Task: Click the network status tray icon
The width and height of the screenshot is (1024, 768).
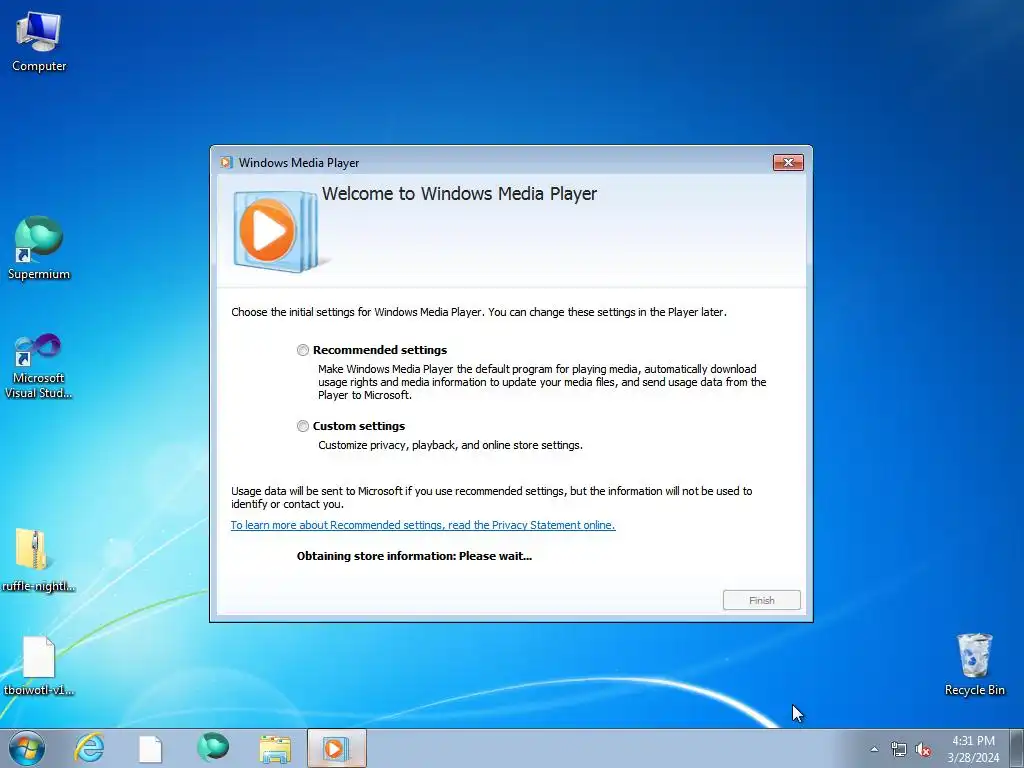Action: tap(899, 750)
